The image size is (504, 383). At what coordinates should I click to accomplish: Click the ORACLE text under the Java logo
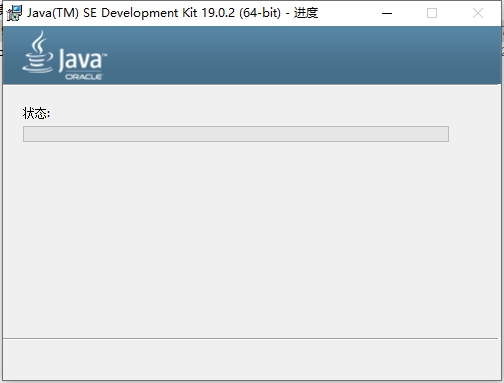(83, 77)
